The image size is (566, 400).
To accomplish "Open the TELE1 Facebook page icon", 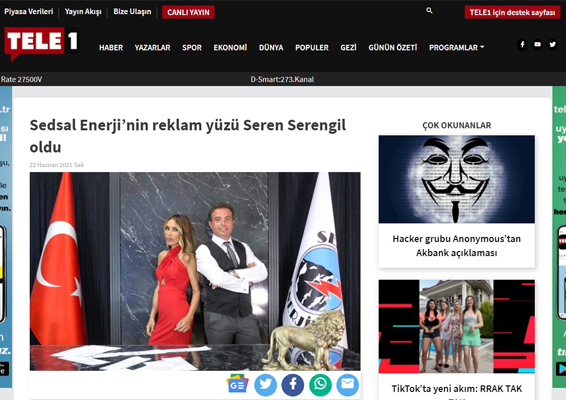I will [522, 44].
